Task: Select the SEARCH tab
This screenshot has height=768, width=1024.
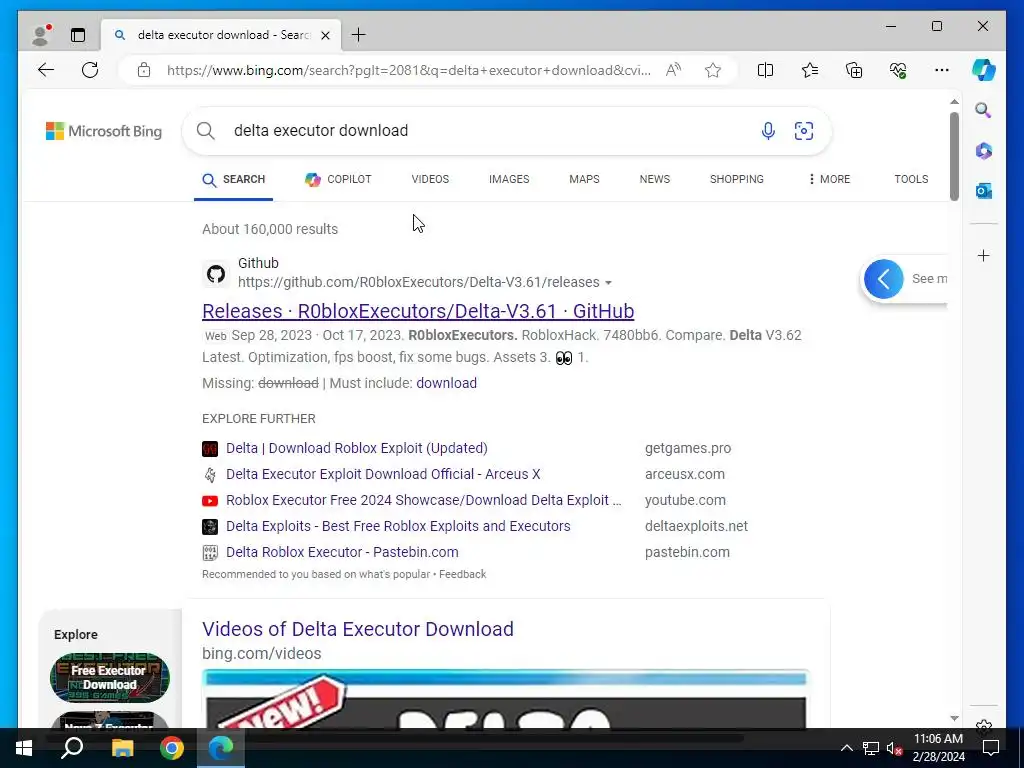Action: tap(233, 180)
